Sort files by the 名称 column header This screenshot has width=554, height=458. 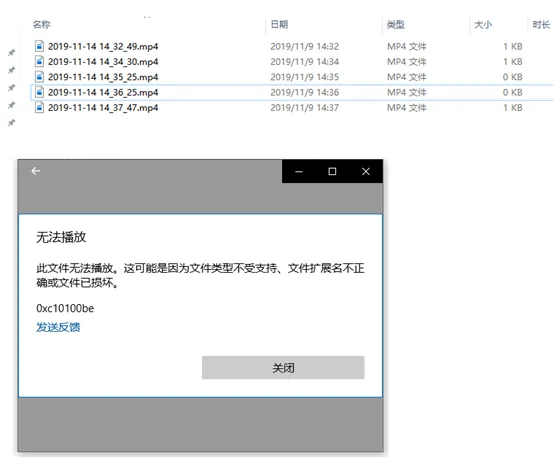tap(41, 24)
